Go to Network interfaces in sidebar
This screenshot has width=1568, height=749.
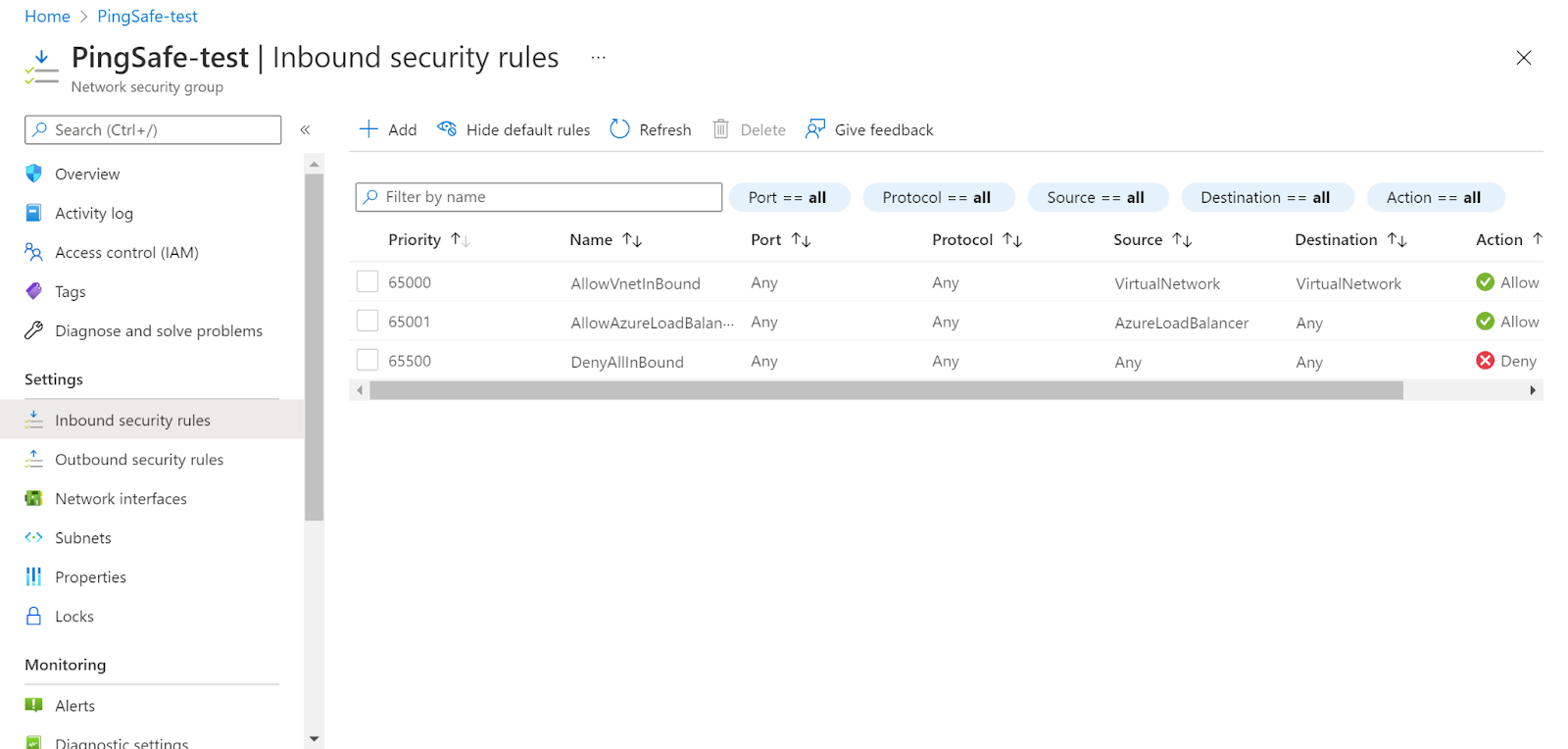click(x=121, y=498)
